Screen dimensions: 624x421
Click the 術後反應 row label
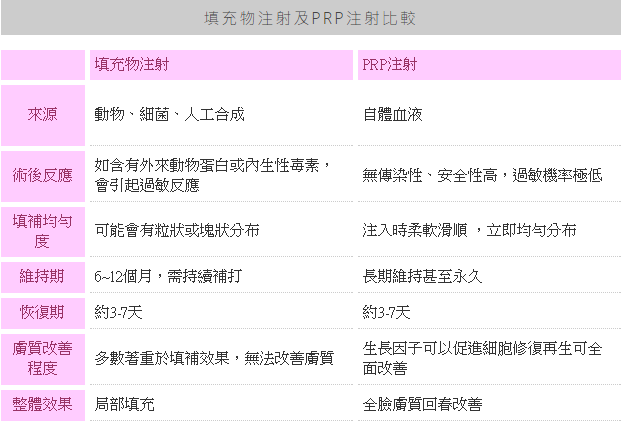pos(43,175)
